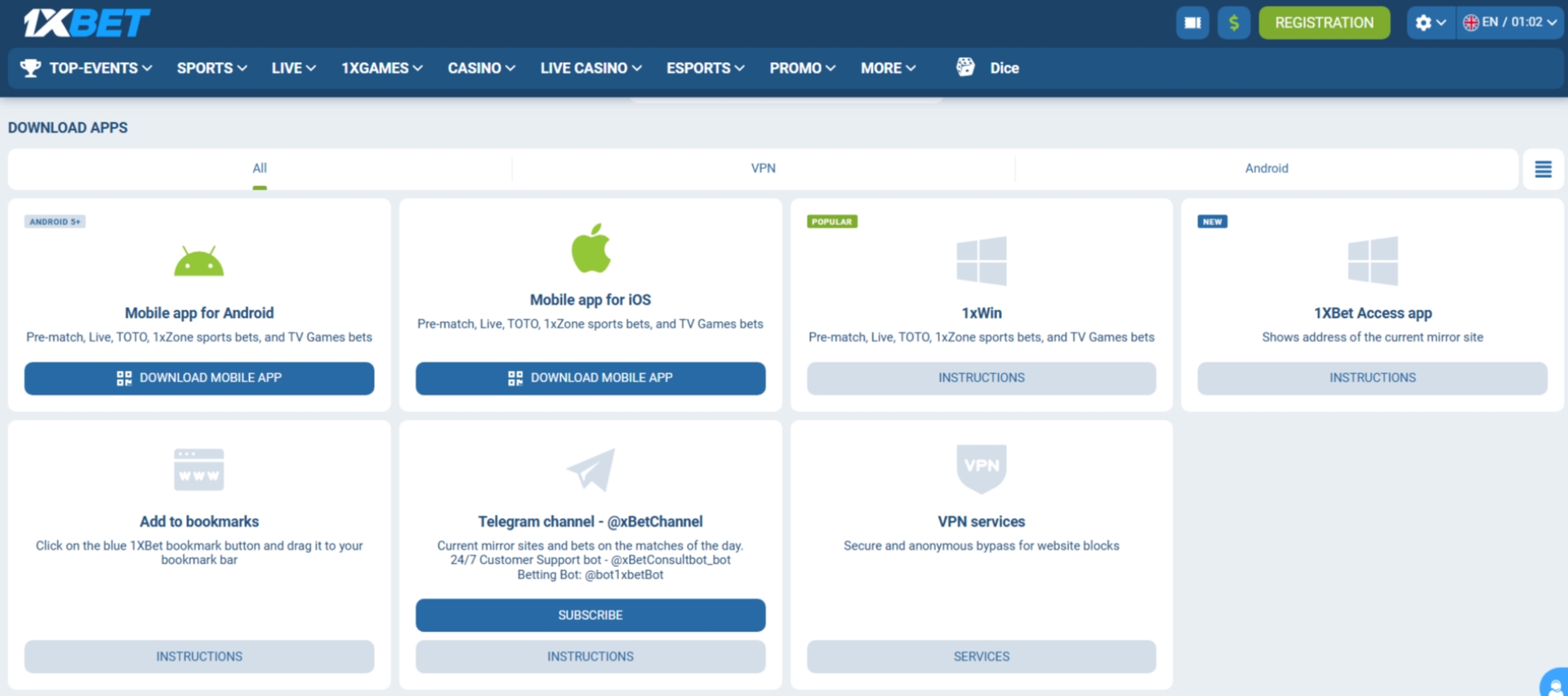Open the live chat support bubble

pos(1555,685)
